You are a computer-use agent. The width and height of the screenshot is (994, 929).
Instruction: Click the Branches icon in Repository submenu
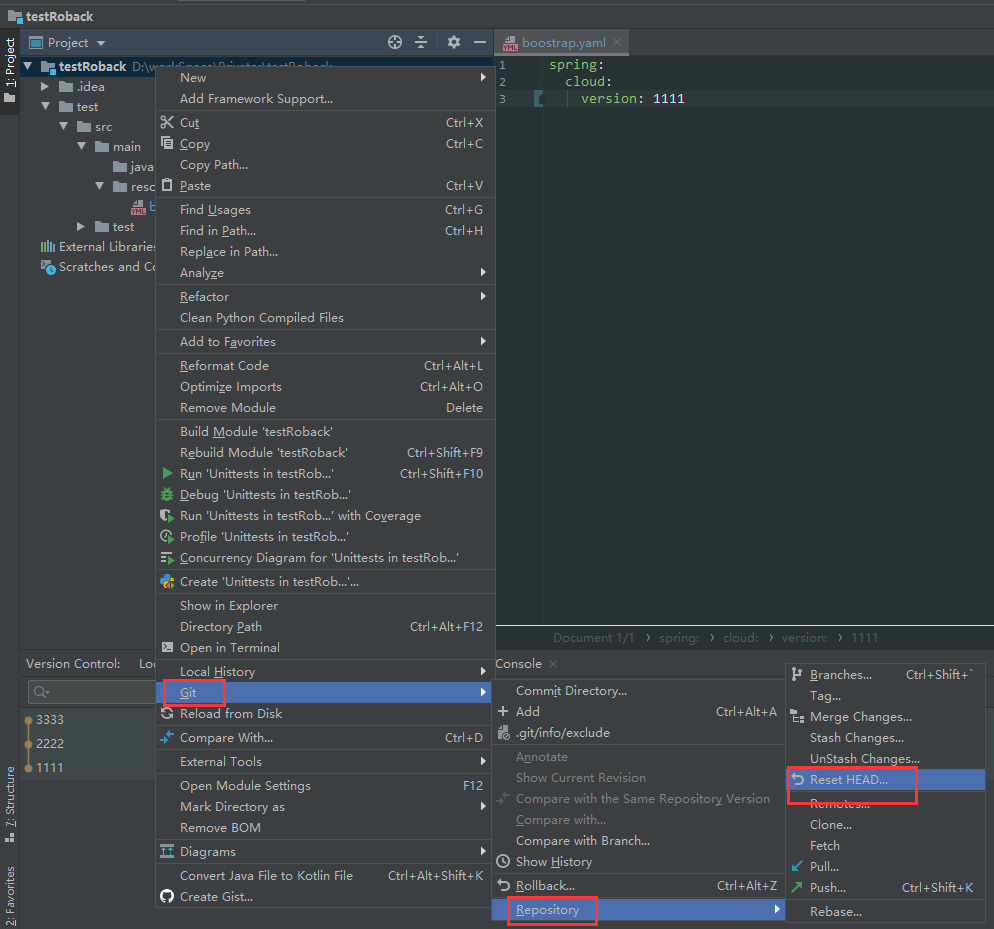[x=797, y=674]
